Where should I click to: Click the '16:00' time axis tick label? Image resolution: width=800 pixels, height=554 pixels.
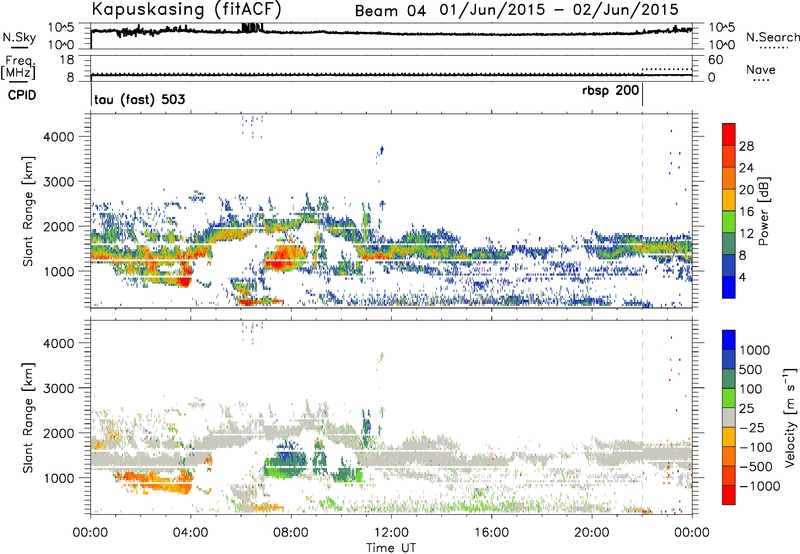point(491,533)
